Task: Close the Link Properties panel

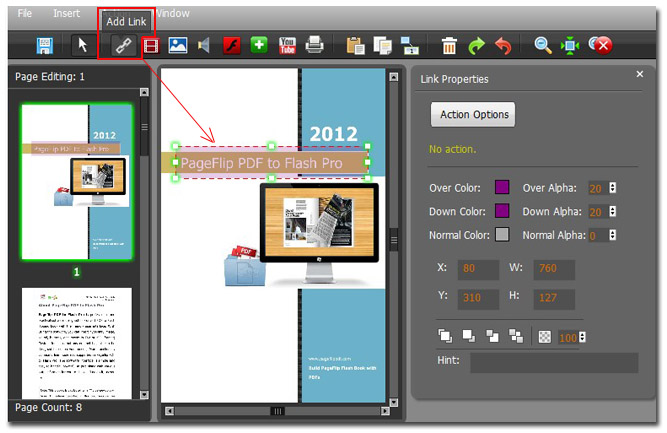Action: tap(640, 74)
